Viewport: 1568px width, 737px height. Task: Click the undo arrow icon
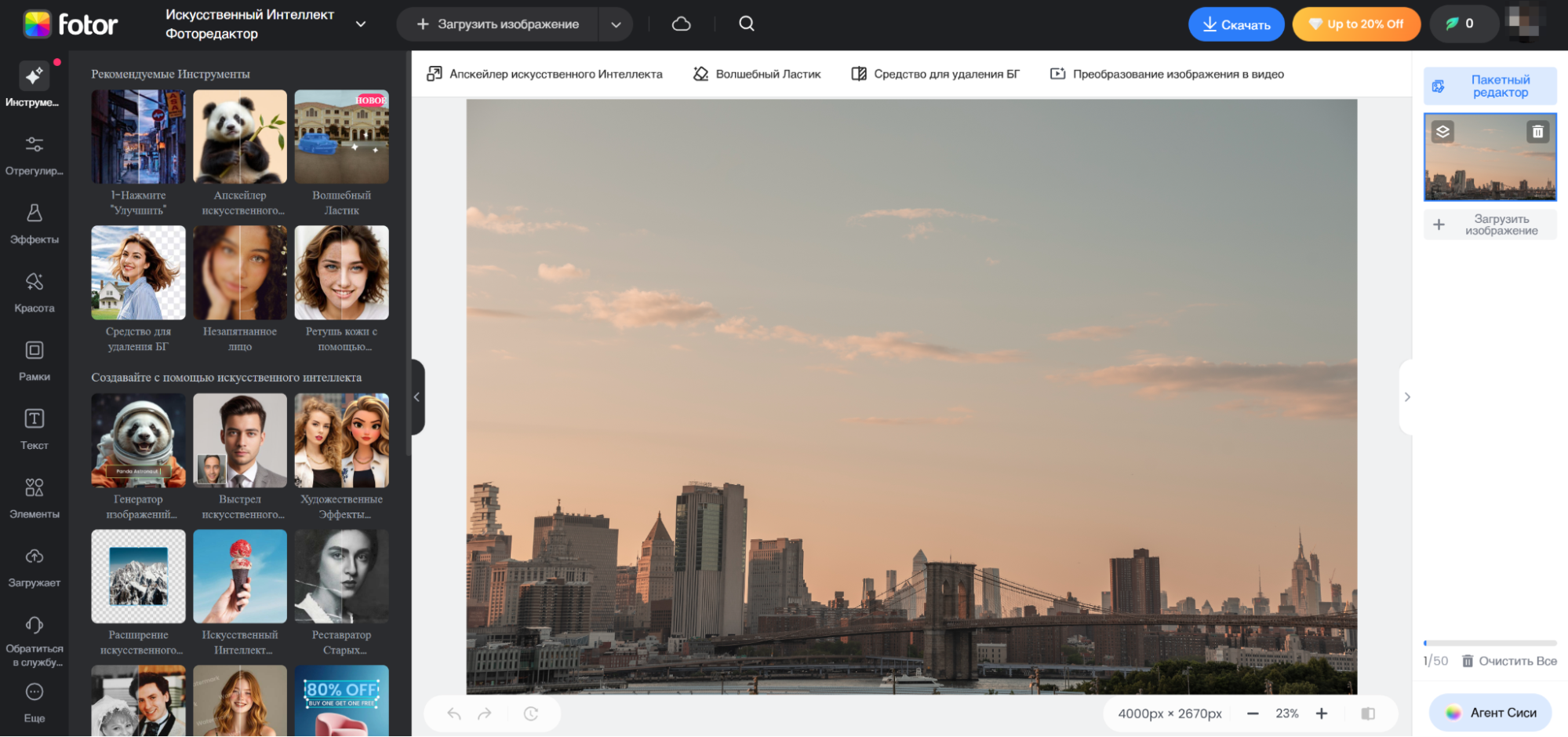454,713
